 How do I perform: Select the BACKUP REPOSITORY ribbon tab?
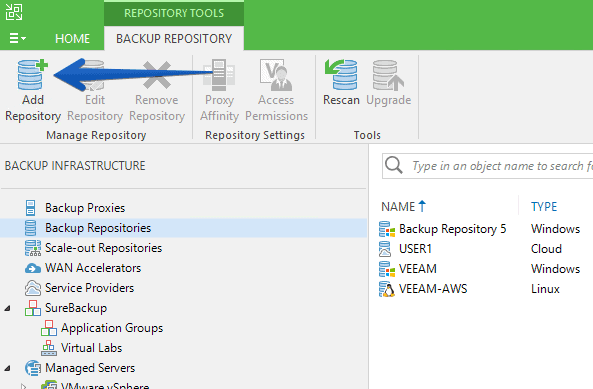[x=174, y=39]
